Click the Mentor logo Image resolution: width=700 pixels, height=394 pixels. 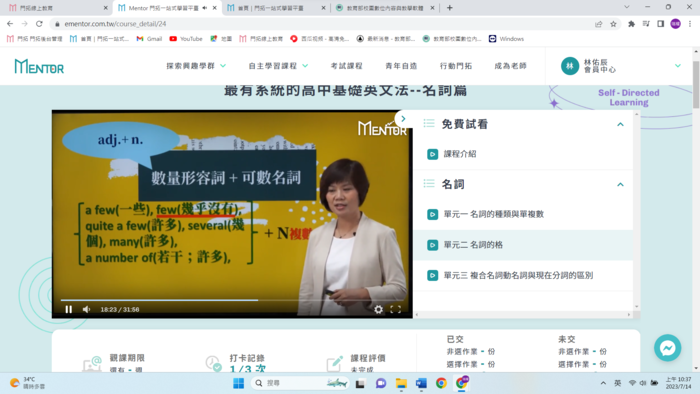39,66
